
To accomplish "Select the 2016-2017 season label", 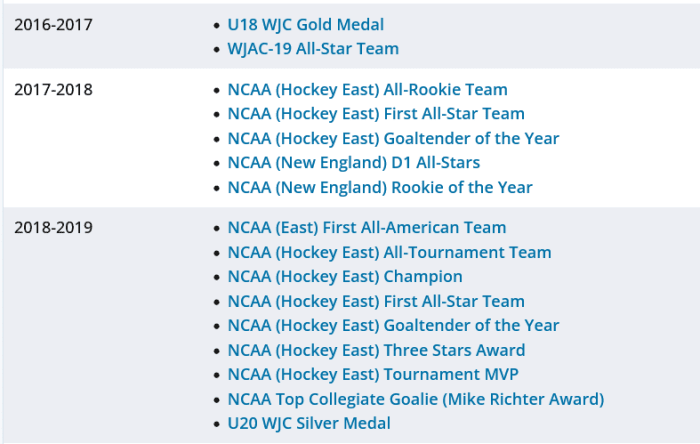I will click(54, 25).
